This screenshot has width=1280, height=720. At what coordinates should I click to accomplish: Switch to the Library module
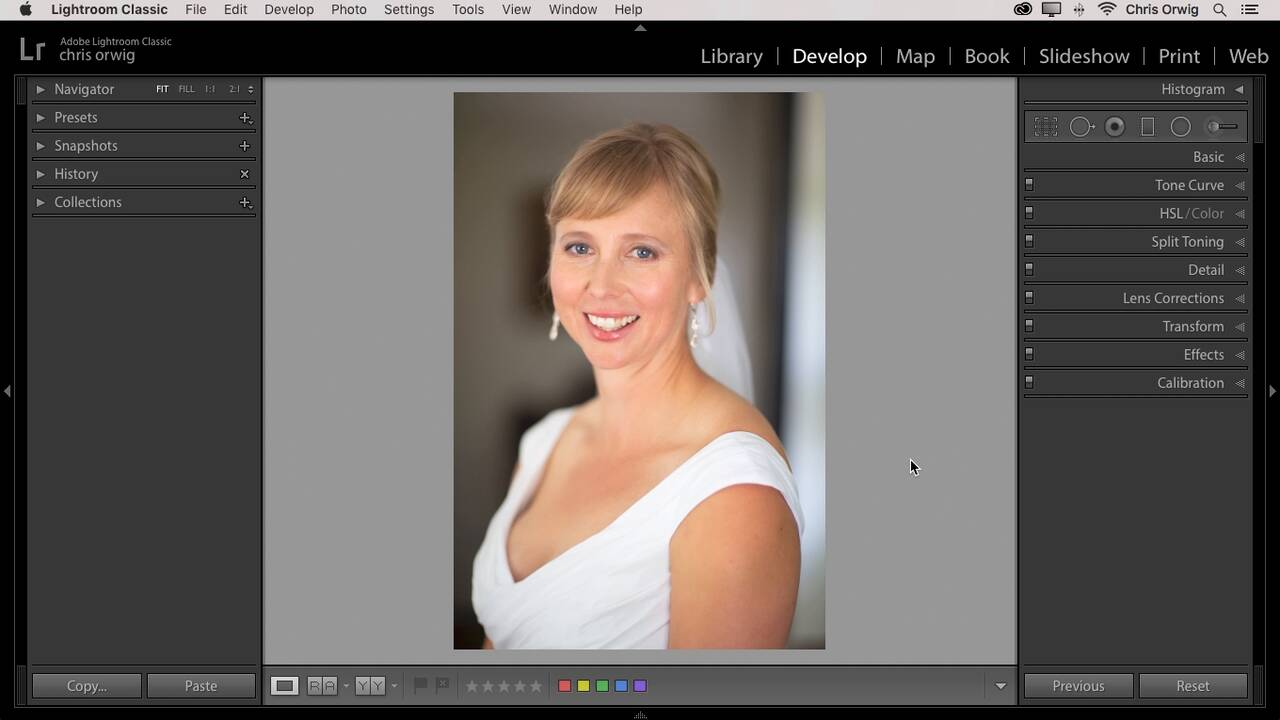click(731, 56)
